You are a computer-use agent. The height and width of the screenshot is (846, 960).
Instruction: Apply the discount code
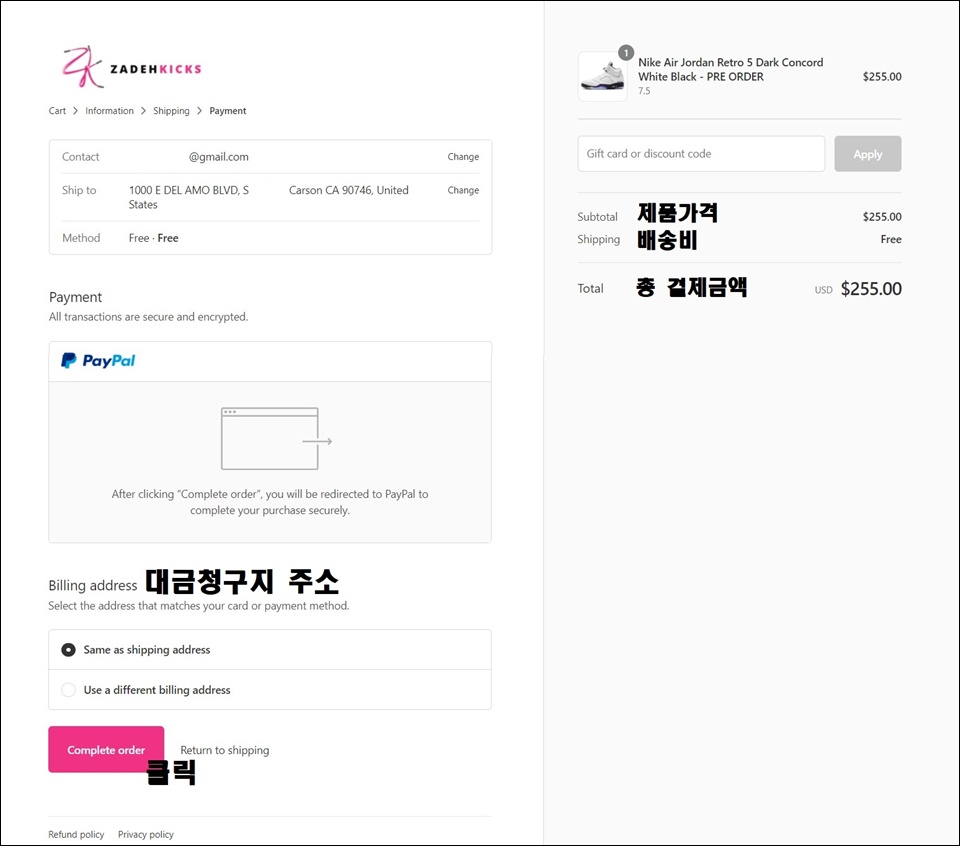[x=868, y=154]
